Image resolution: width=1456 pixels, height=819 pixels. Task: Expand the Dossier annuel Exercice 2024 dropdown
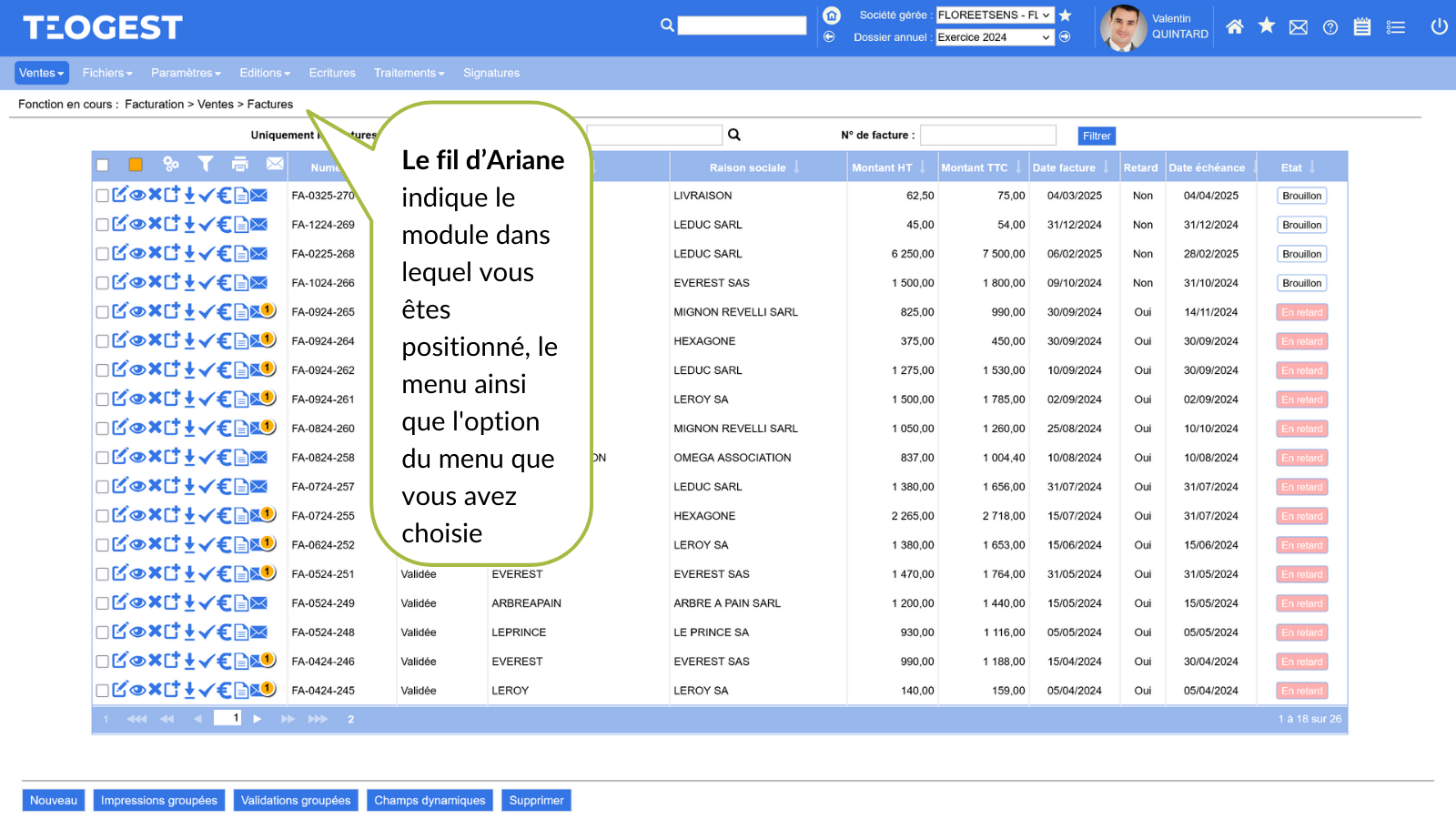pyautogui.click(x=995, y=37)
